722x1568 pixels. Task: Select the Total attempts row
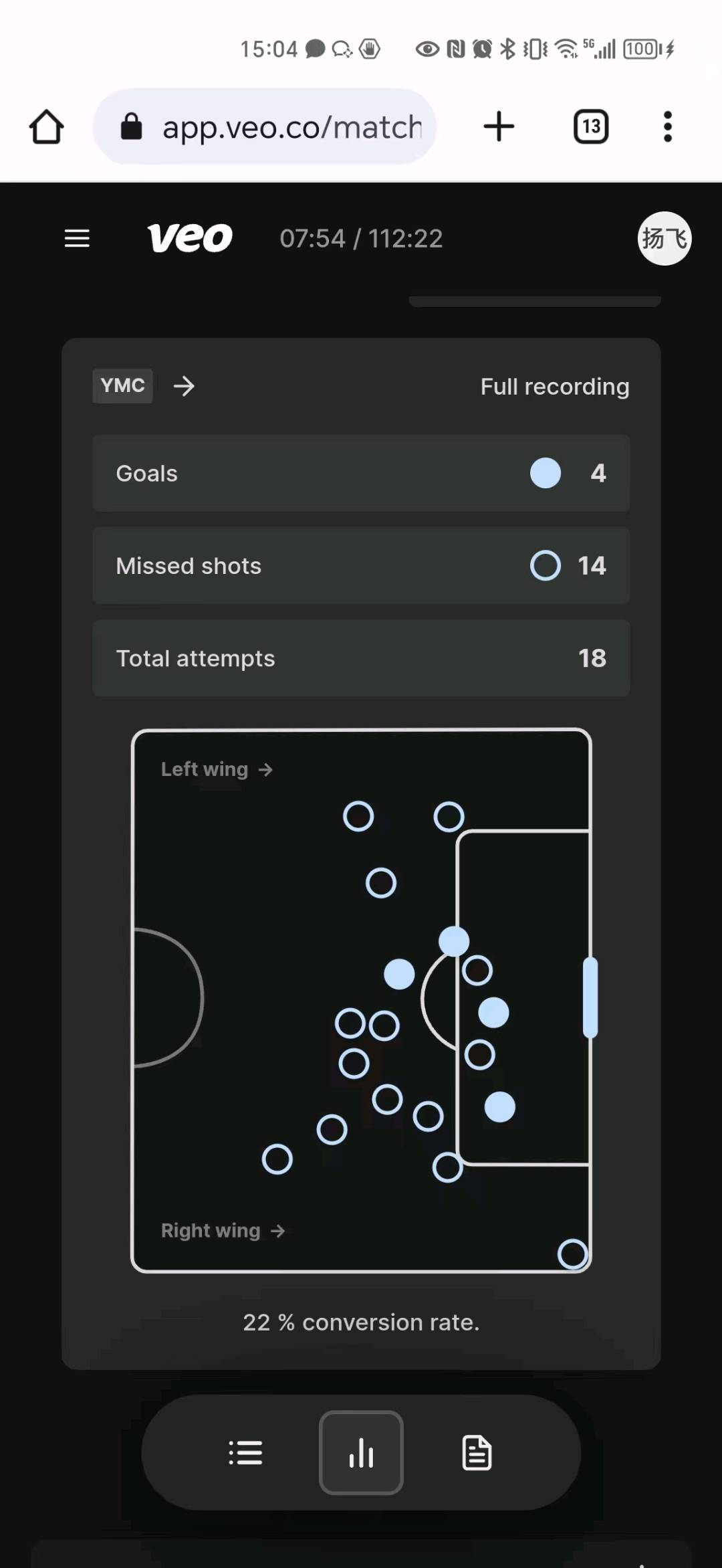361,658
